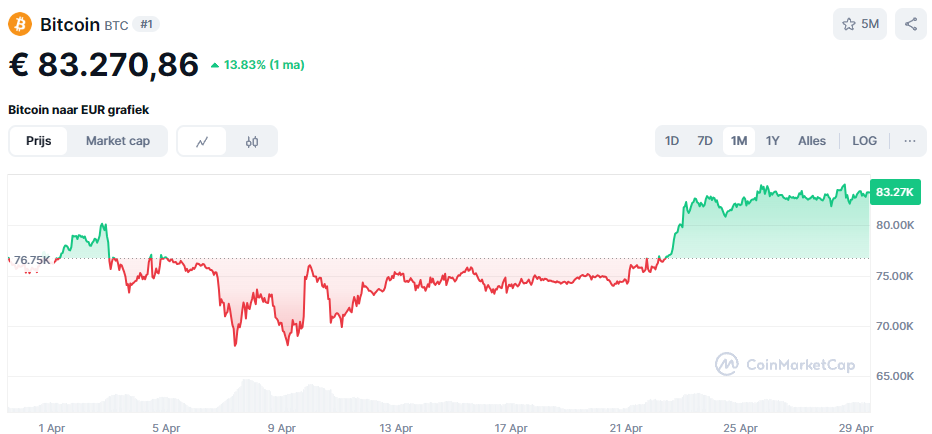Click the #1 rank badge
This screenshot has height=434, width=932.
pos(144,24)
